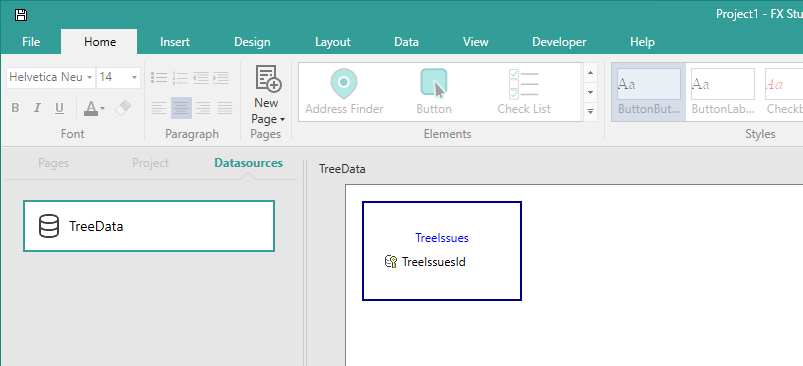
Task: Expand the Elements gallery more arrow
Action: 590,111
